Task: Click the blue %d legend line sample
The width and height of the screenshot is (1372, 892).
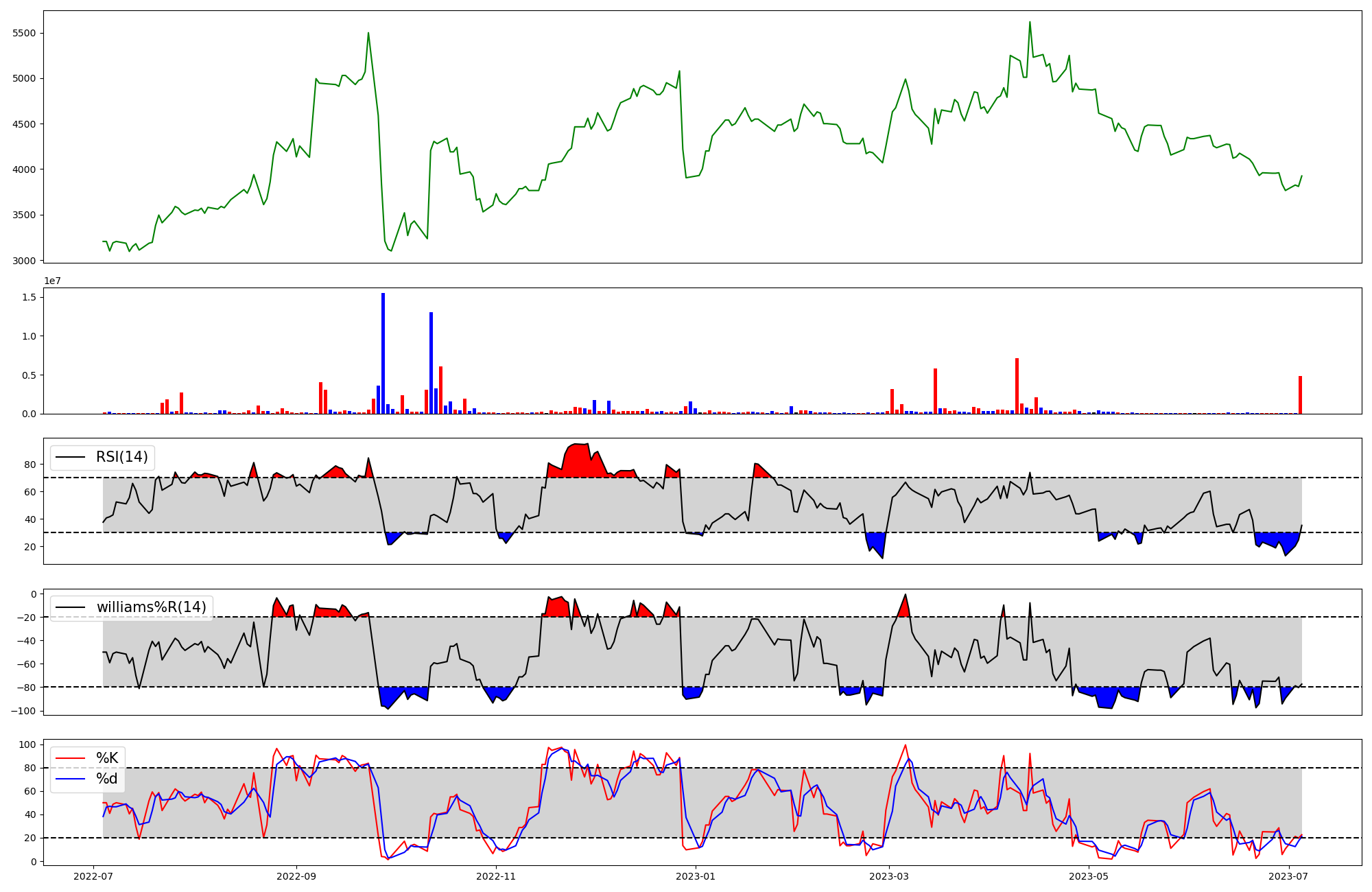Action: click(x=71, y=779)
